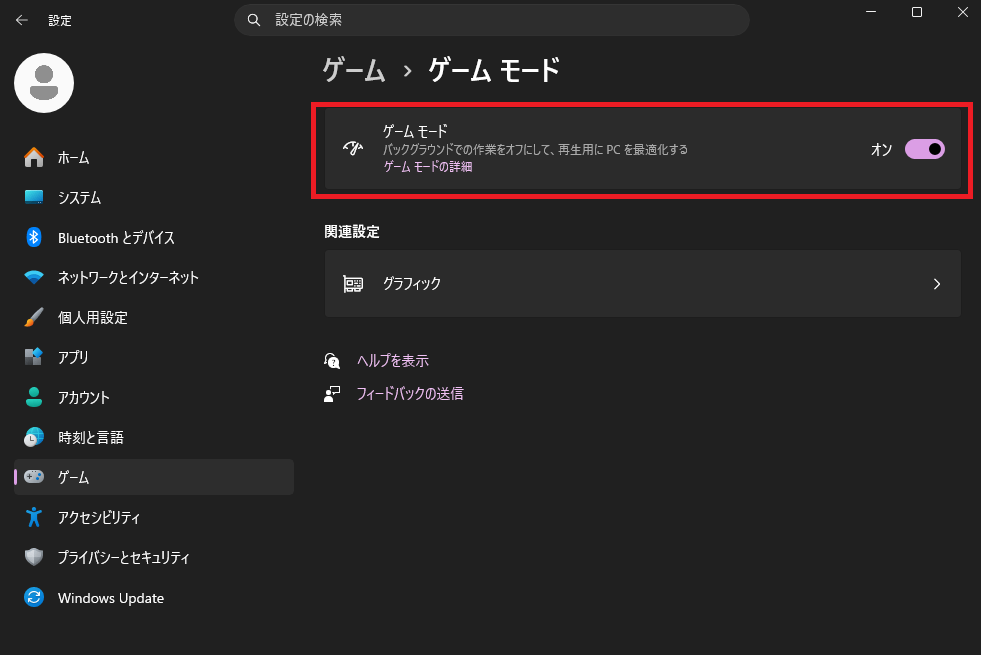
Task: Click the time and language globe icon
Action: (34, 437)
